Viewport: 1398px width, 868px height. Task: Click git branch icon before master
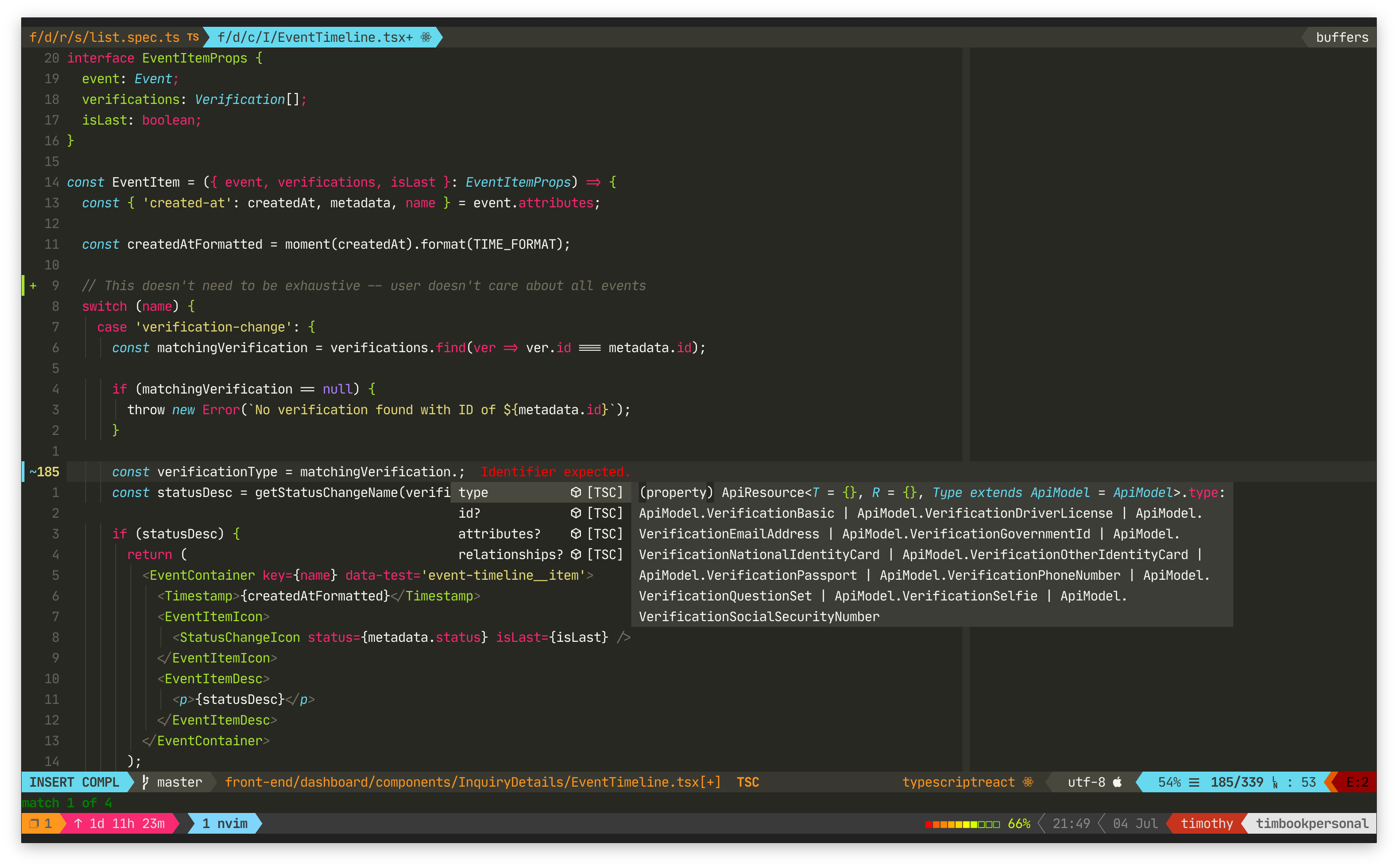coord(145,782)
